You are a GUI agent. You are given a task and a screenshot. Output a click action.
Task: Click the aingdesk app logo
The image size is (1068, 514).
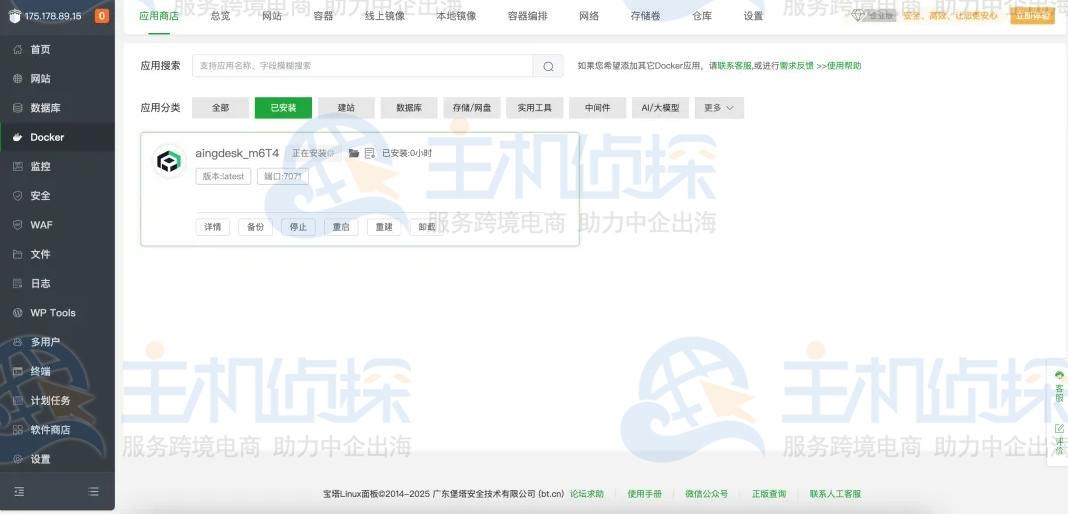(x=169, y=161)
